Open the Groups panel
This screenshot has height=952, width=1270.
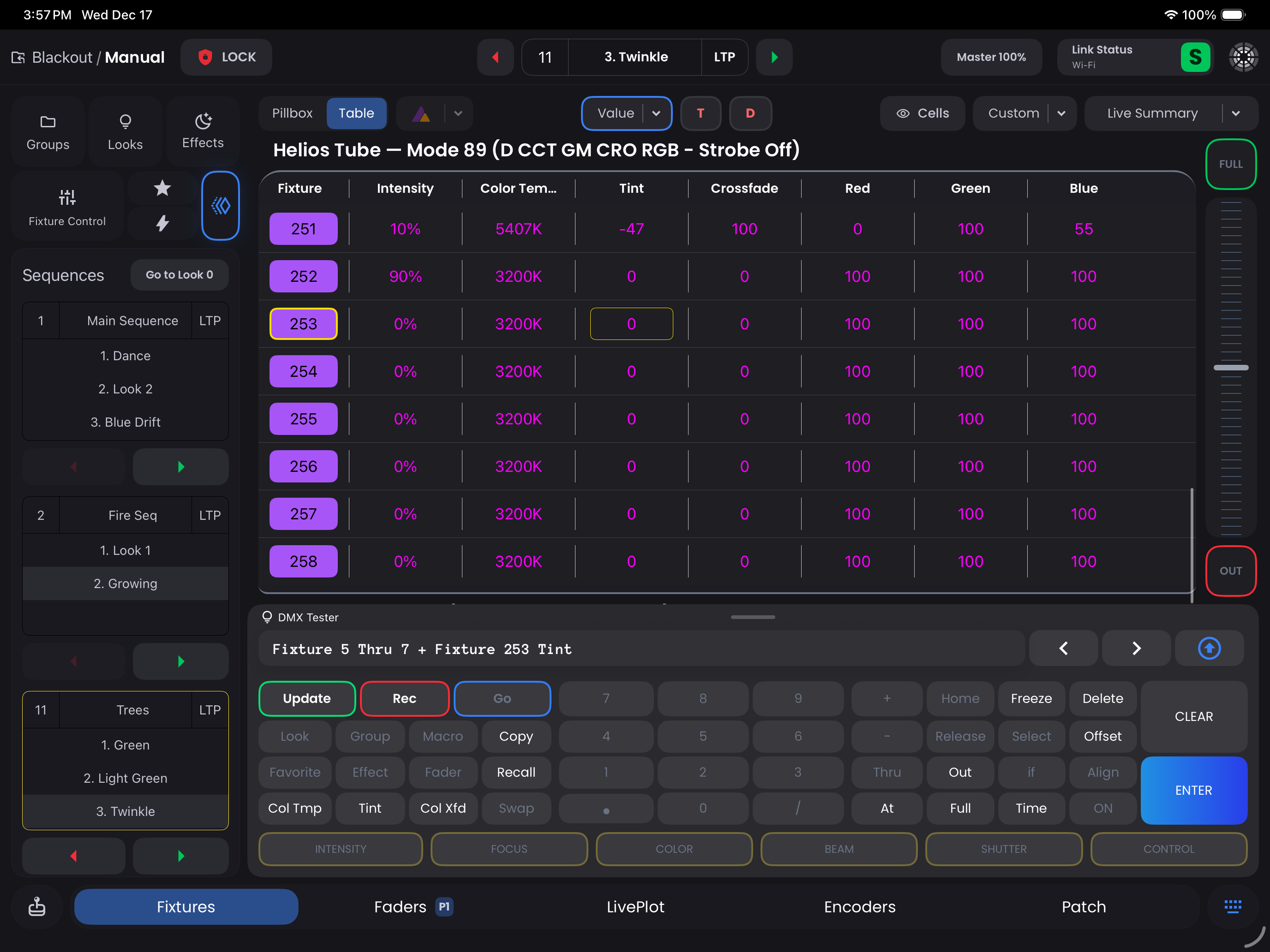[x=48, y=131]
